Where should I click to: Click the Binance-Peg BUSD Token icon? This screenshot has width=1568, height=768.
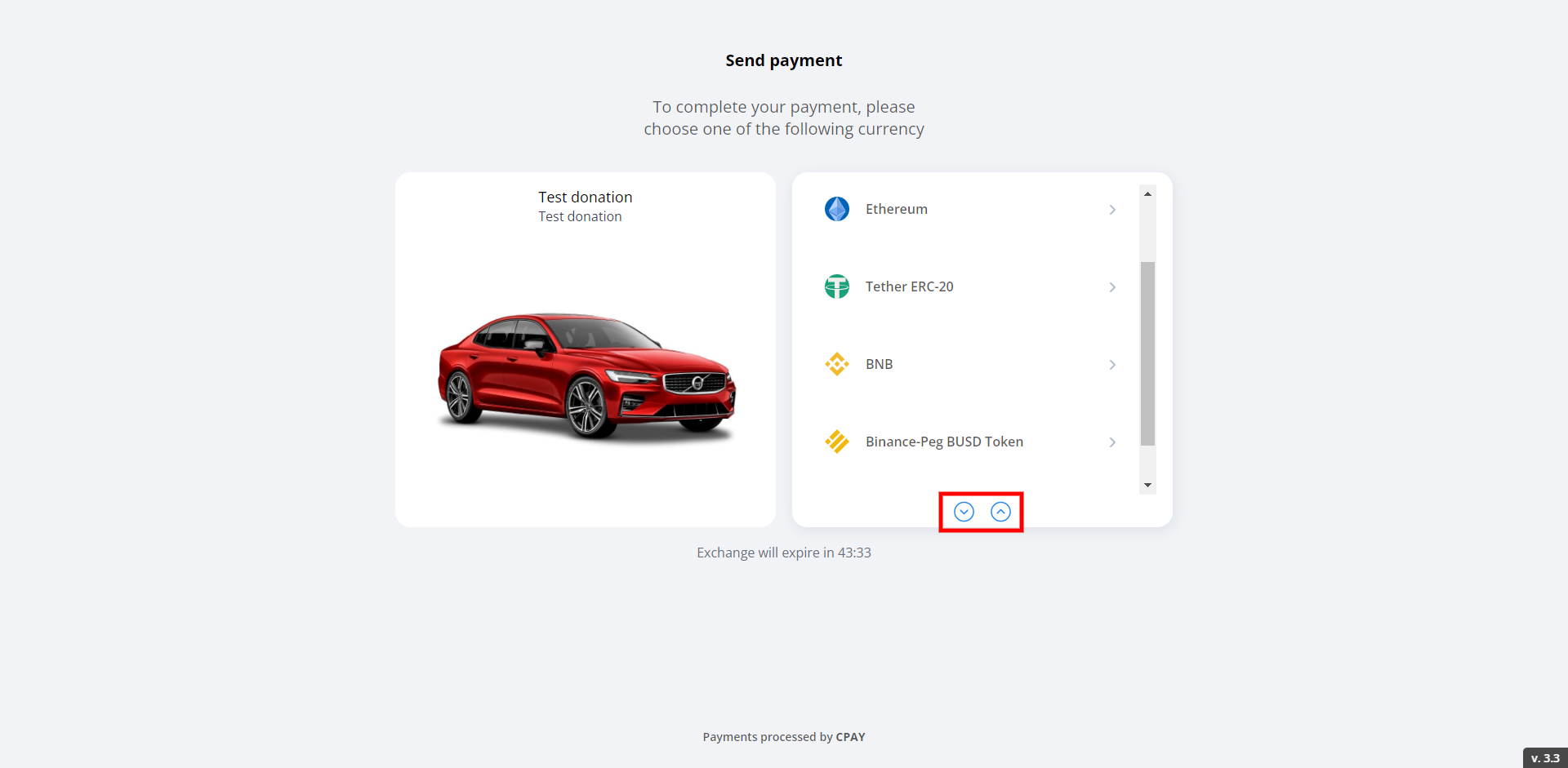[x=836, y=442]
